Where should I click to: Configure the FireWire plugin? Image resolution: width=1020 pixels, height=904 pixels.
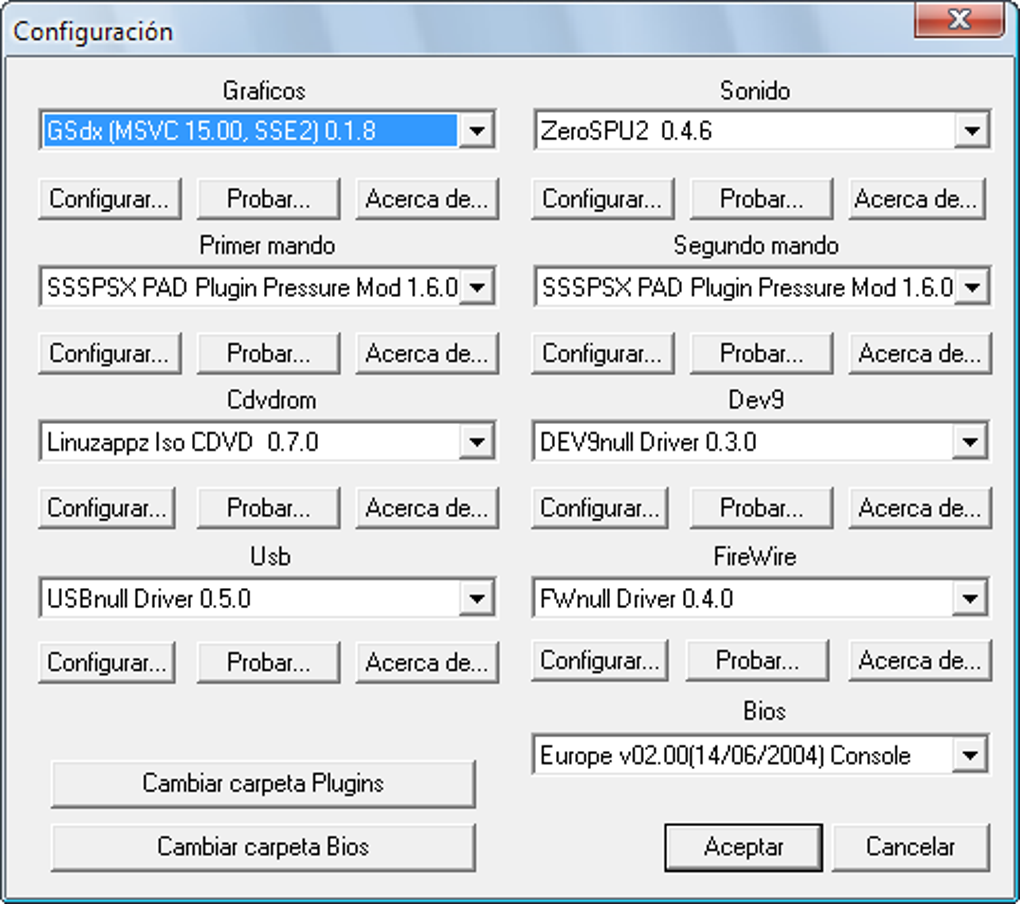point(600,661)
